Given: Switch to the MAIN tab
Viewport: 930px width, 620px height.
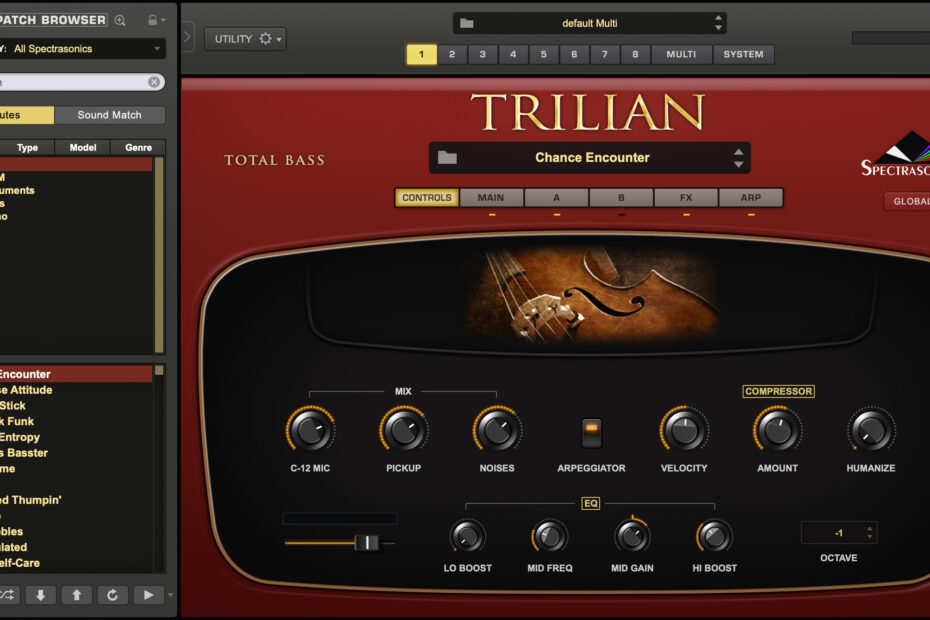Looking at the screenshot, I should (491, 198).
